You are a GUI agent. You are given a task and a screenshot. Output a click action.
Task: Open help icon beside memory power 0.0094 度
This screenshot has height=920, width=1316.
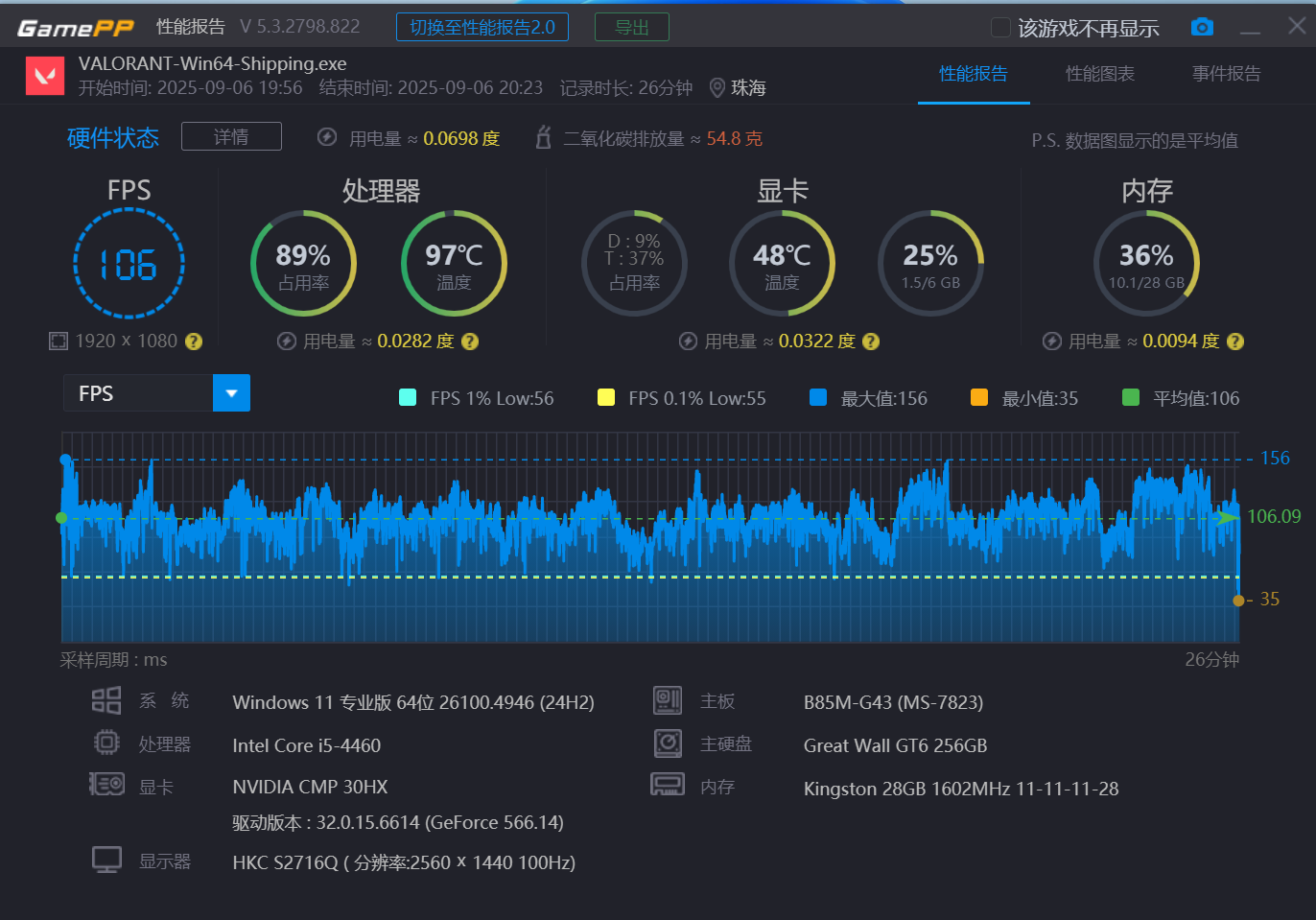(x=1235, y=342)
